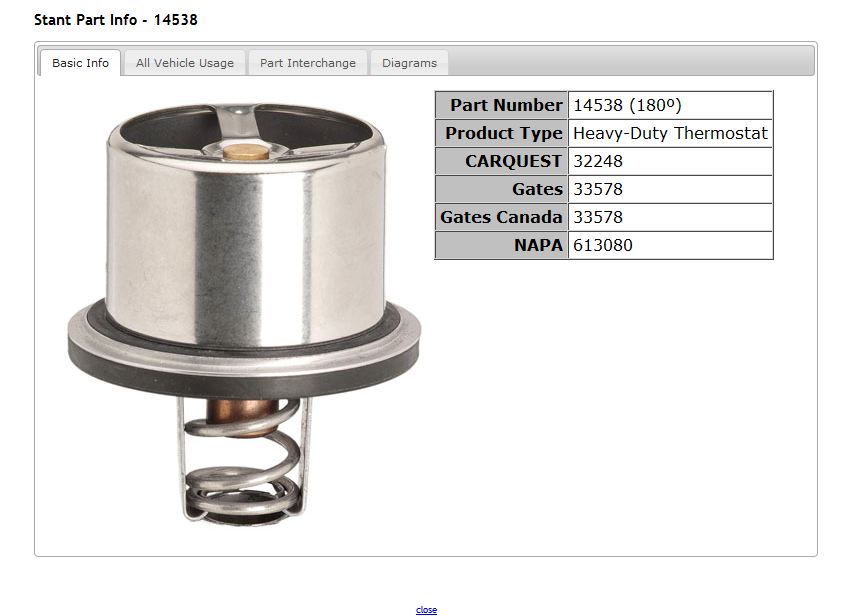The height and width of the screenshot is (616, 855).
Task: Click the close link at the bottom
Action: click(426, 610)
